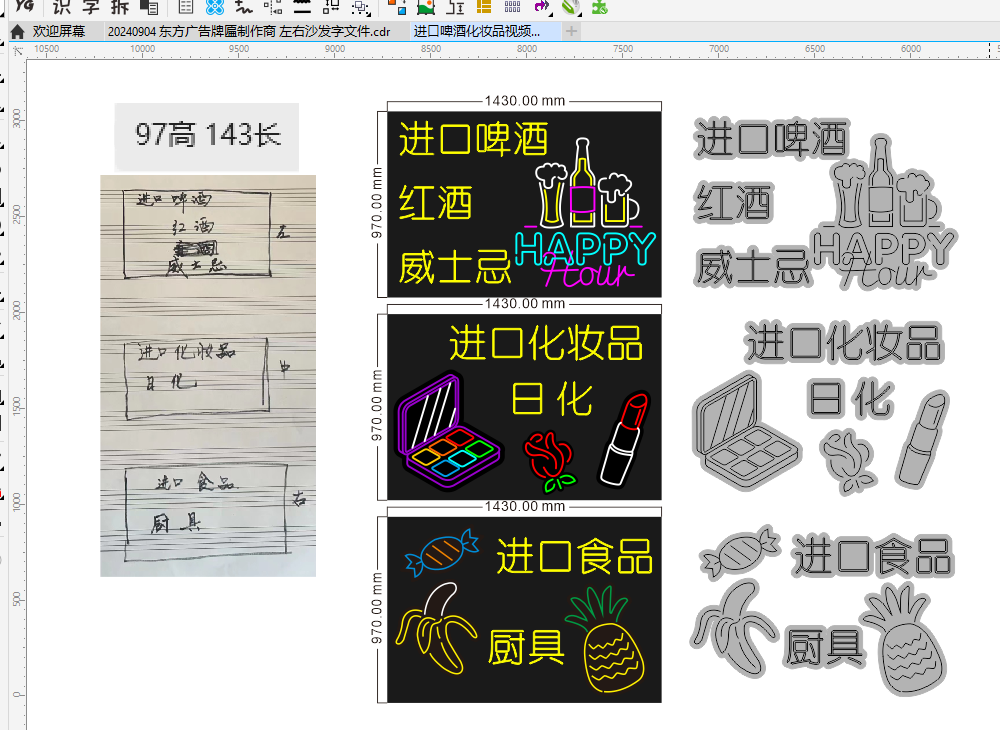Click the 970.00 mm dimension beside cosmetics sign
The height and width of the screenshot is (730, 1000).
(377, 405)
